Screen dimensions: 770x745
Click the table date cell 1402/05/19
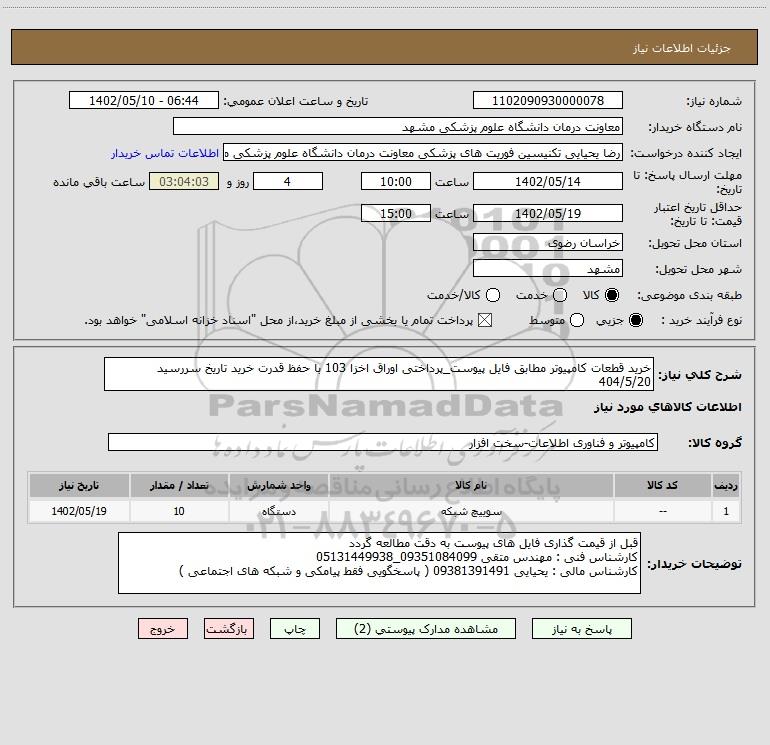tap(79, 511)
